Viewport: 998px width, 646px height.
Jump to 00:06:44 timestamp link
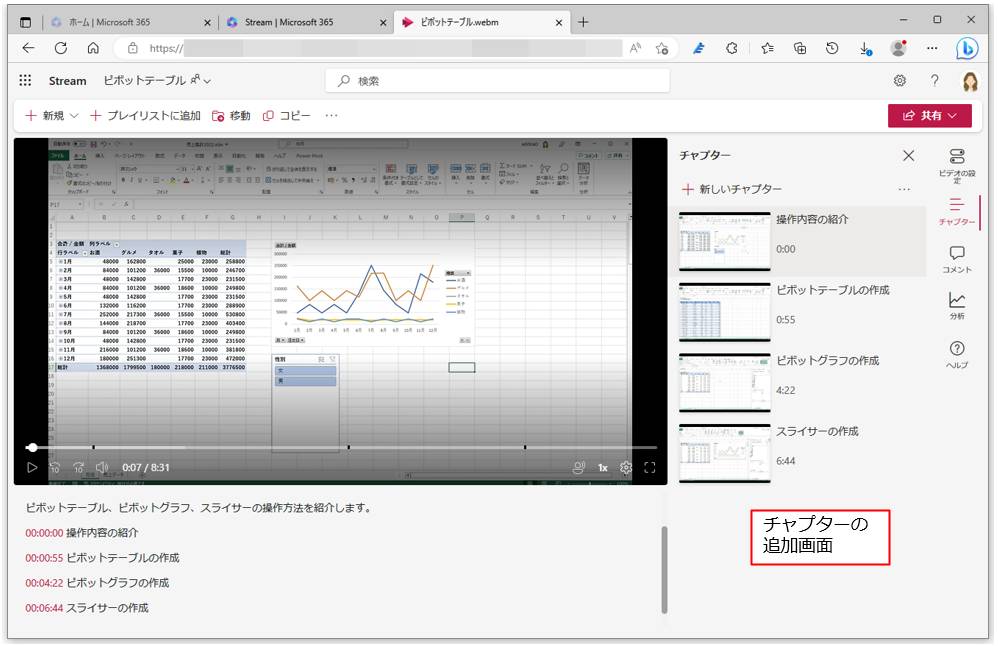pos(44,608)
